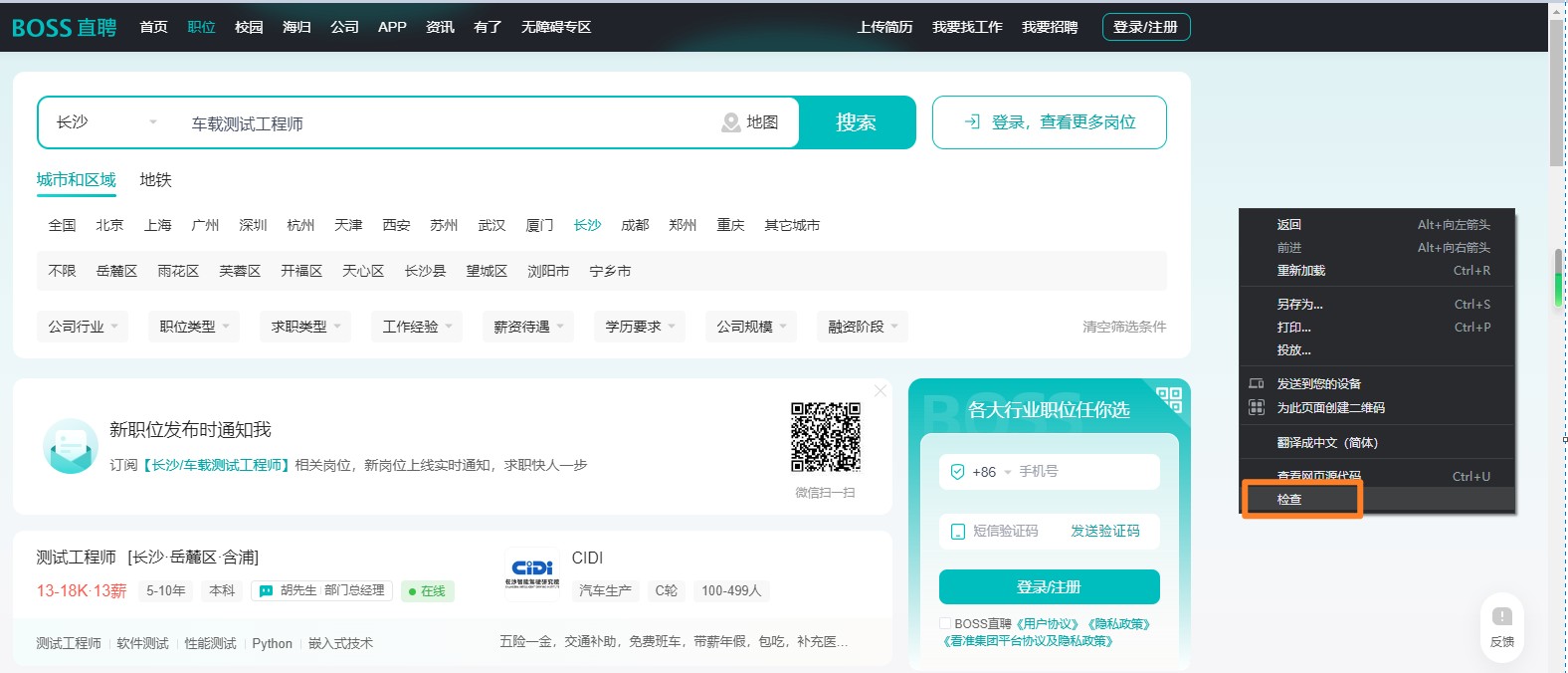Viewport: 1568px width, 673px height.
Task: Open 《看准集团平台协议及隐私政策》 link
Action: tap(1028, 641)
